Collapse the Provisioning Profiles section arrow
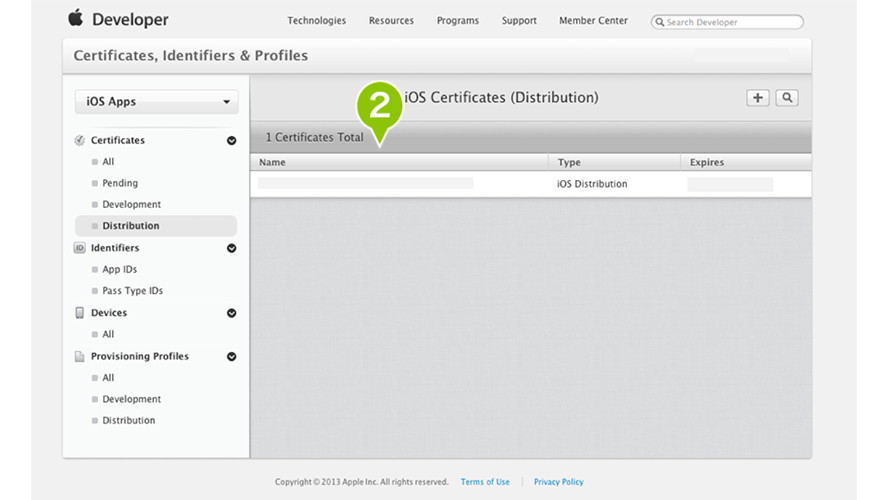This screenshot has width=889, height=500. [231, 357]
